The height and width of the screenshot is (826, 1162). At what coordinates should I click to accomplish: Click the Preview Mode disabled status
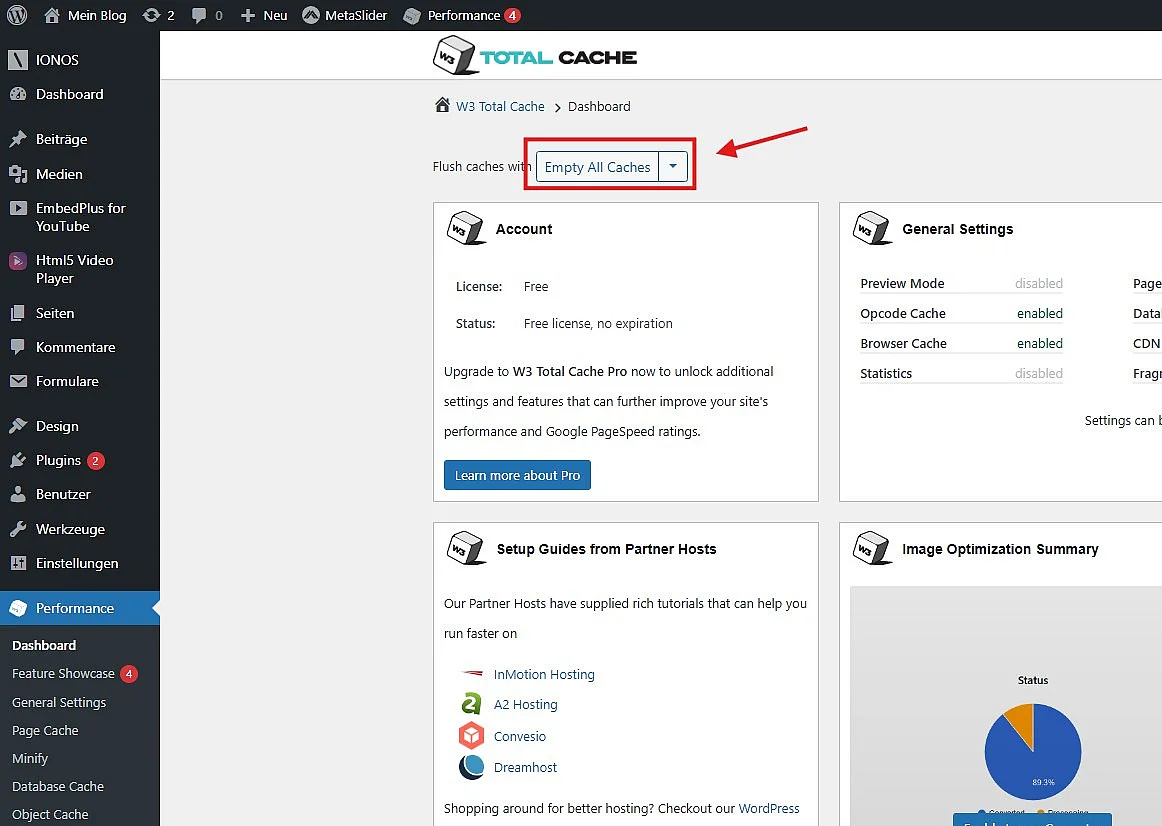point(1039,283)
